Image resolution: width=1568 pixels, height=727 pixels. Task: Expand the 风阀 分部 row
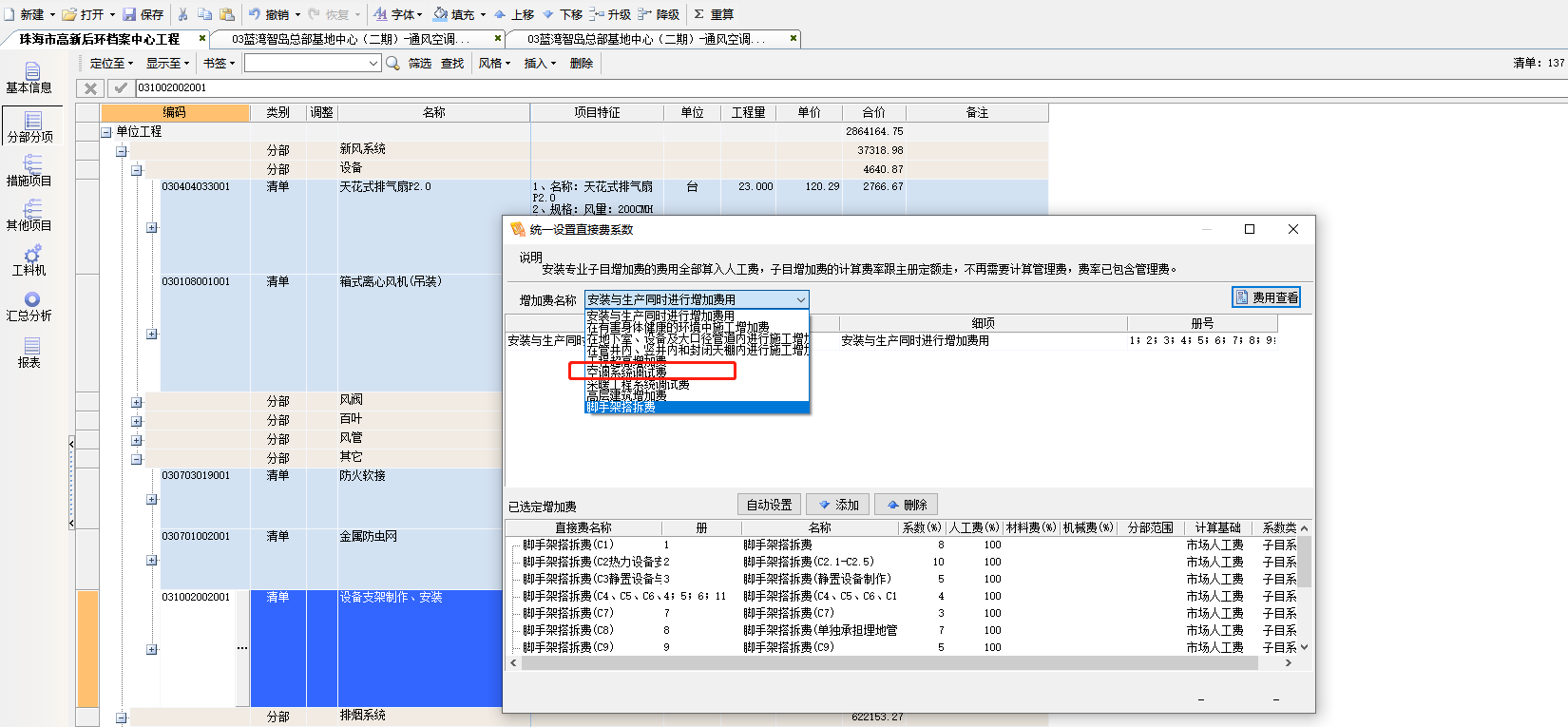(x=137, y=402)
